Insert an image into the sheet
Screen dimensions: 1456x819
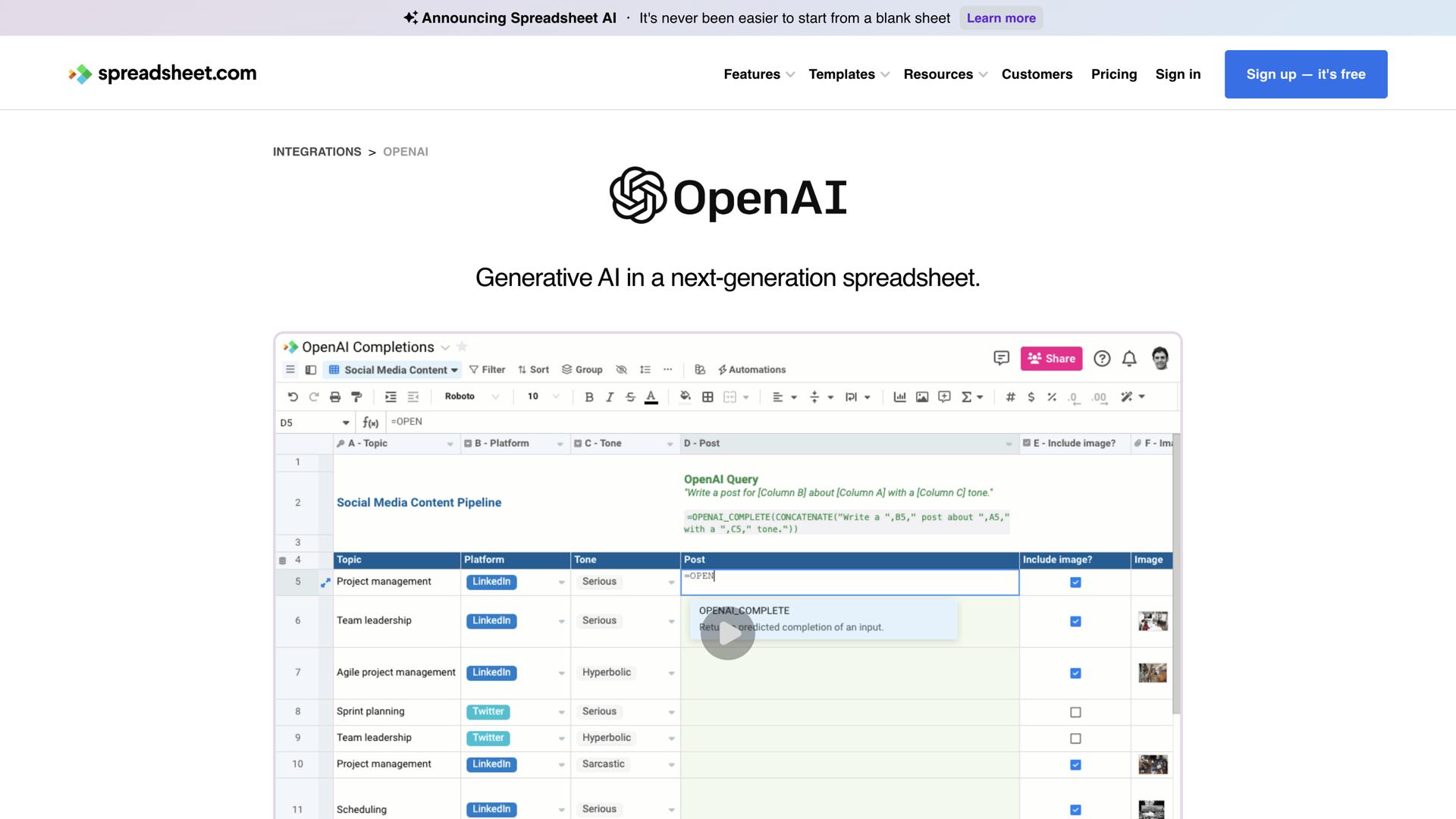coord(922,397)
